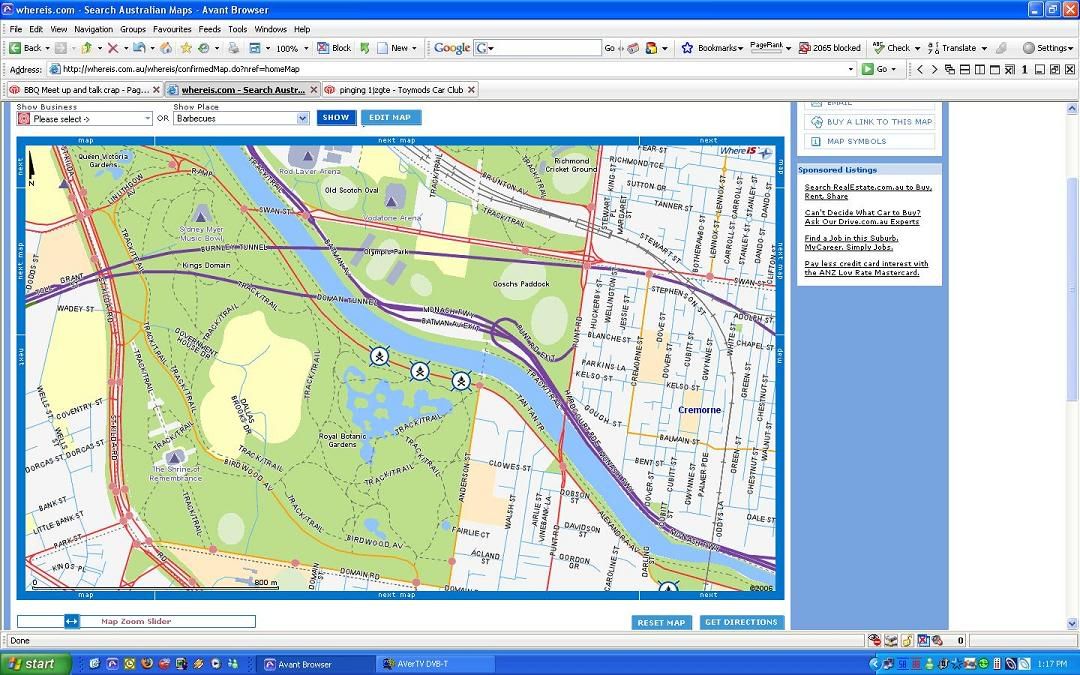Click the green recover-page icon beside Block
Screen dimensions: 1080x675
pos(364,48)
